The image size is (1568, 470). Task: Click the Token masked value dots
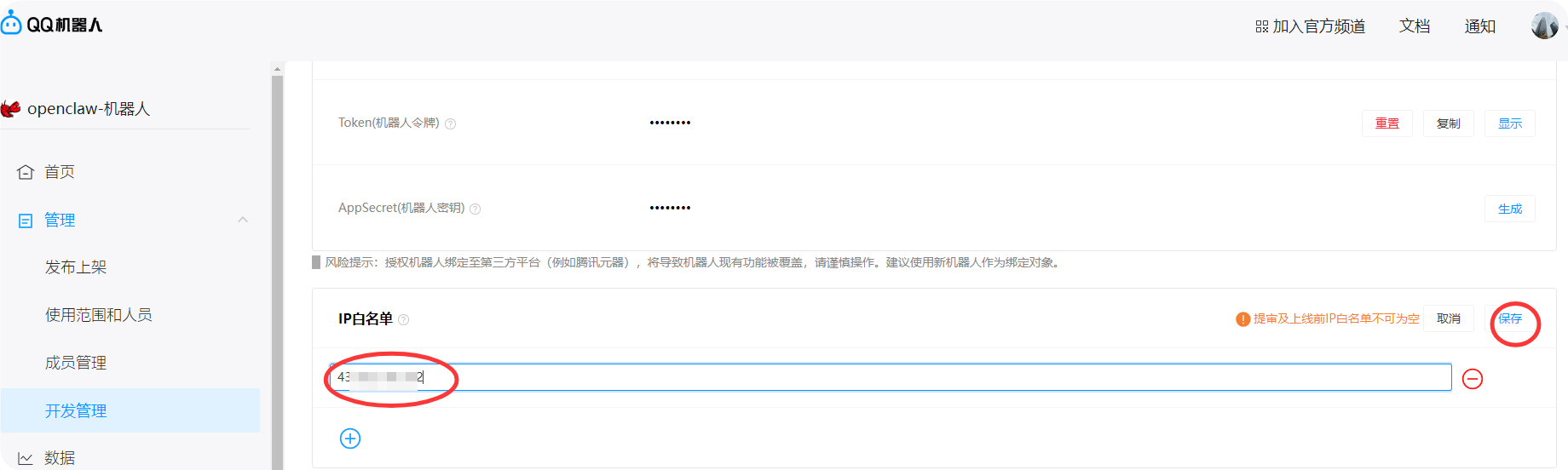point(670,123)
